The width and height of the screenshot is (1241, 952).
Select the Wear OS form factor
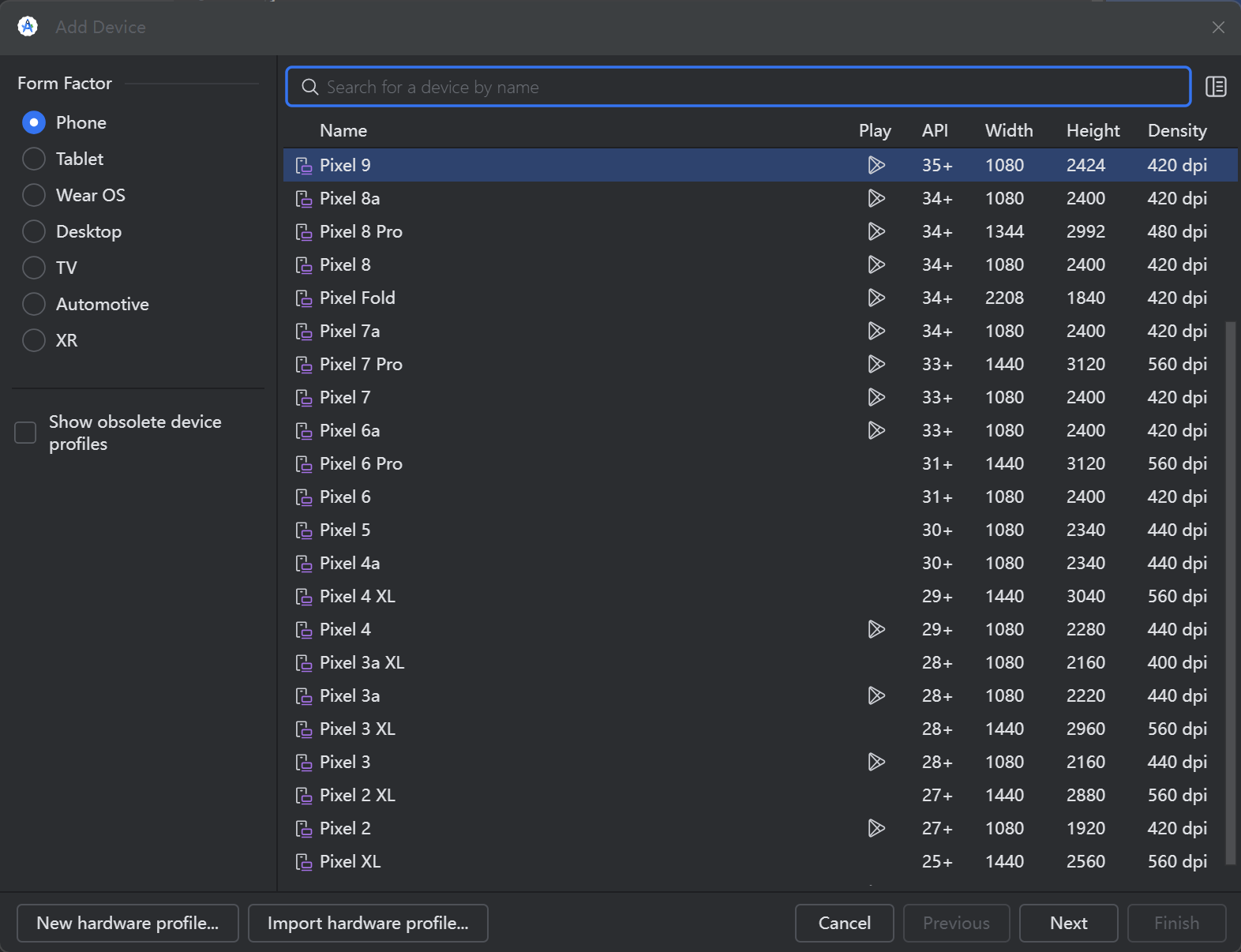[x=34, y=195]
